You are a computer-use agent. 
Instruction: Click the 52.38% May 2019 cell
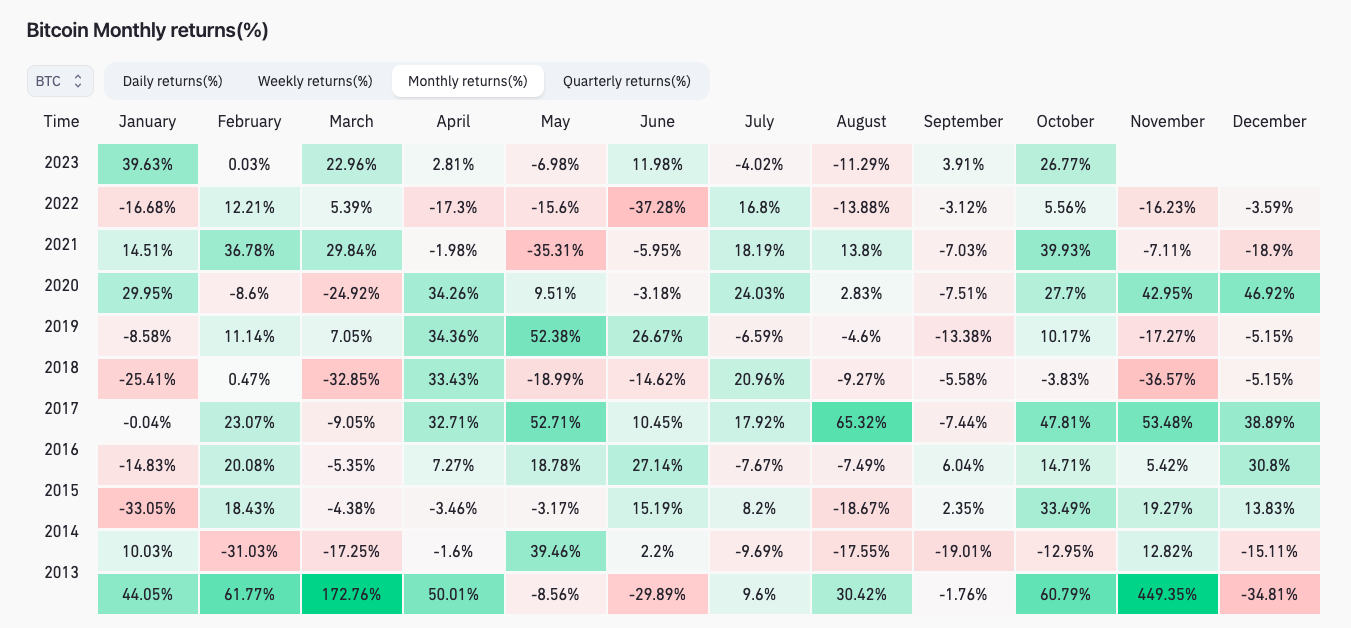pyautogui.click(x=555, y=336)
